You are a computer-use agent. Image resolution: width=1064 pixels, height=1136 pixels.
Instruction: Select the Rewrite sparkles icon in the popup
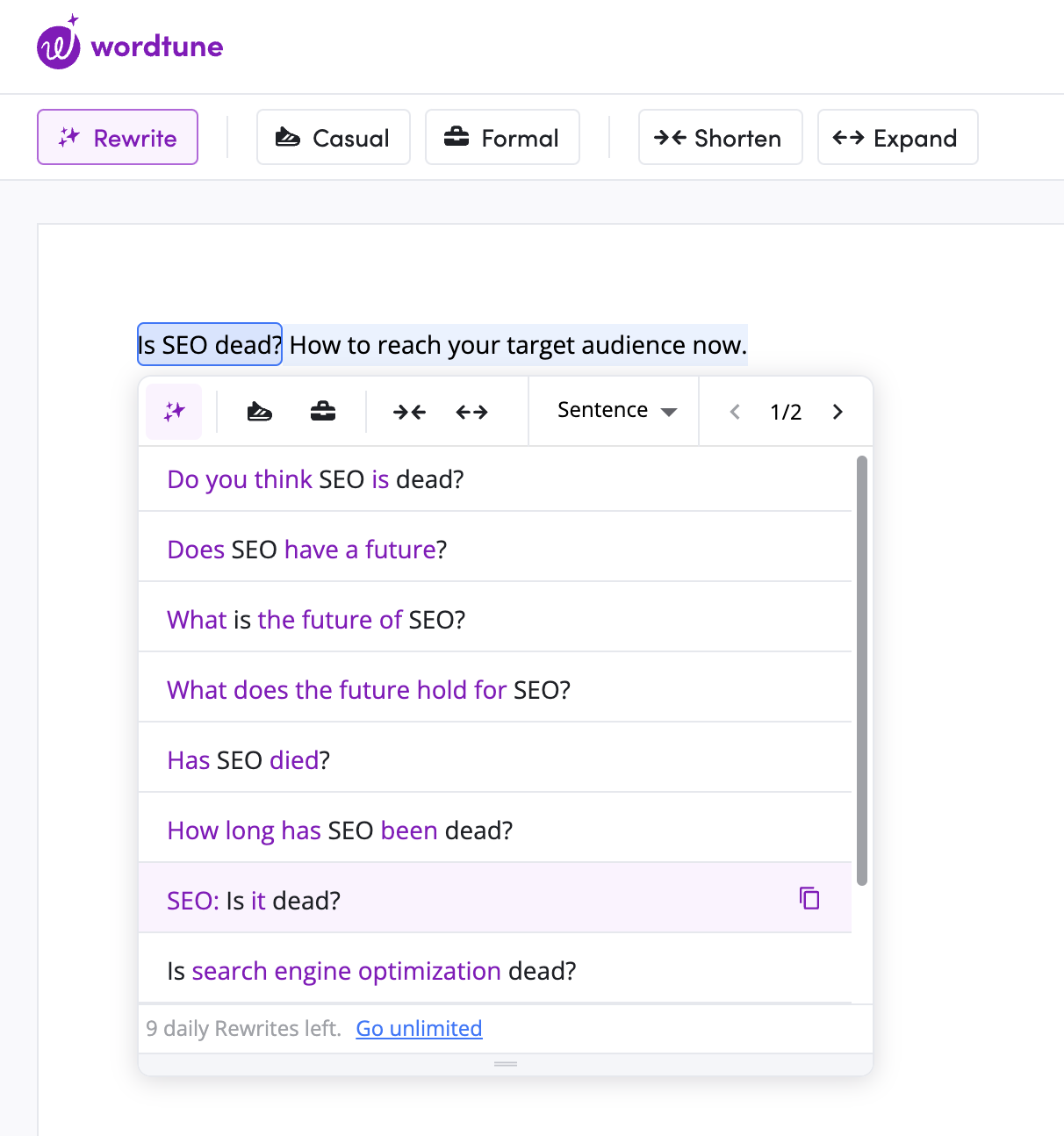click(x=173, y=411)
